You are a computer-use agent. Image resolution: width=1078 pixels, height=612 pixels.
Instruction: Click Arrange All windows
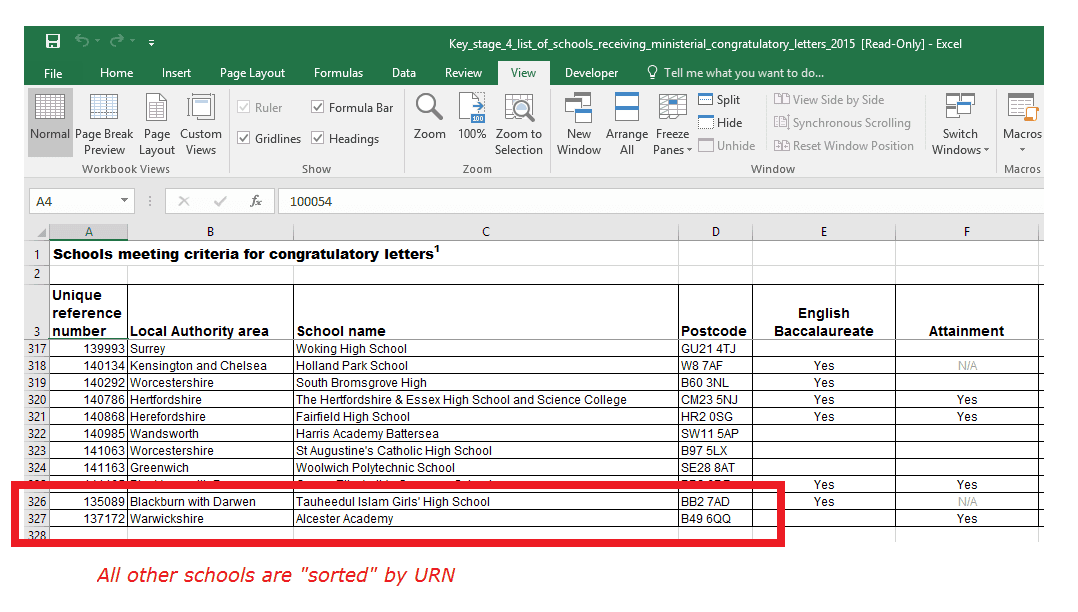click(626, 124)
